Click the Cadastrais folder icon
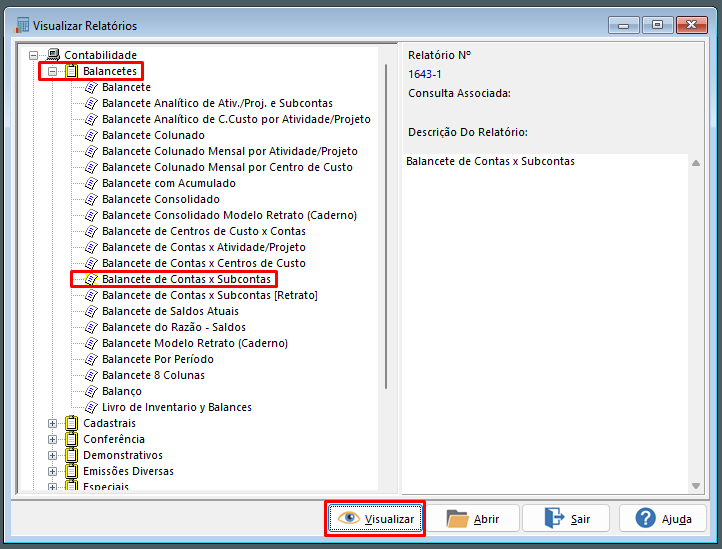 coord(71,423)
